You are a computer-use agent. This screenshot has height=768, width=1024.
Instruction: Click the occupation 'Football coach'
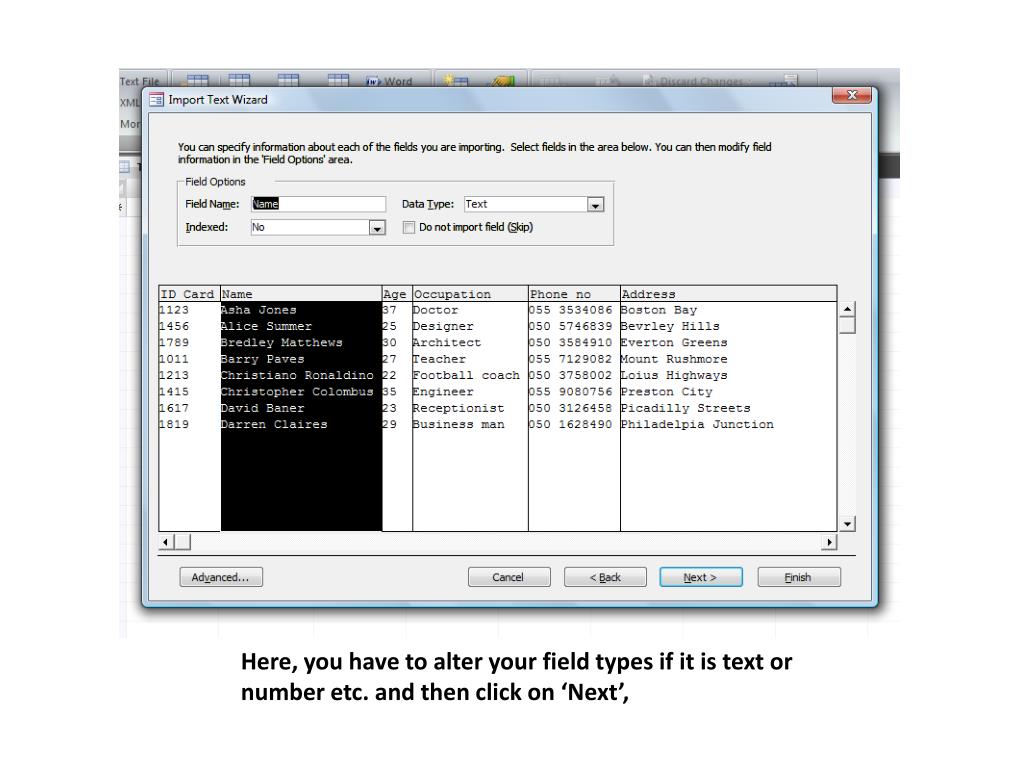(x=466, y=376)
